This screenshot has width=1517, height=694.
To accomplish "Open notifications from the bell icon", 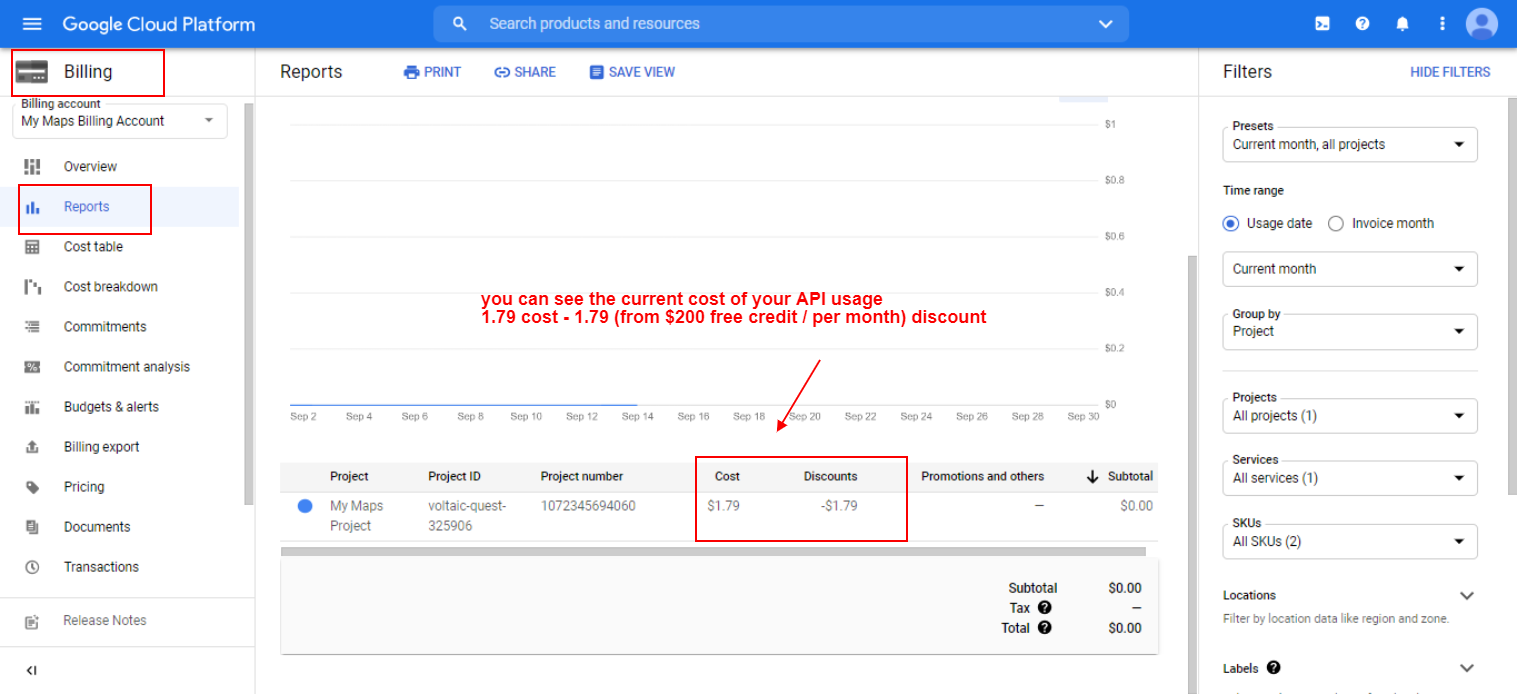I will [x=1402, y=23].
